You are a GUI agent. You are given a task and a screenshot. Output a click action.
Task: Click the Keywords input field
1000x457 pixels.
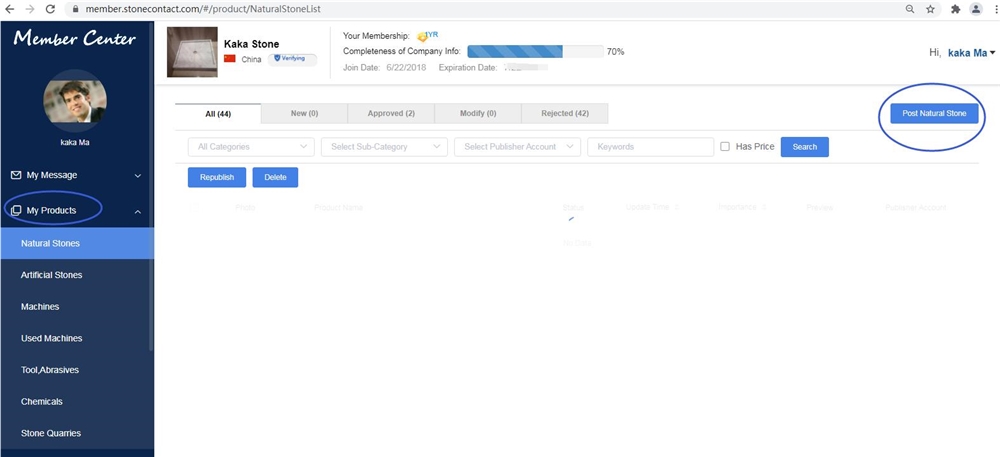point(651,147)
